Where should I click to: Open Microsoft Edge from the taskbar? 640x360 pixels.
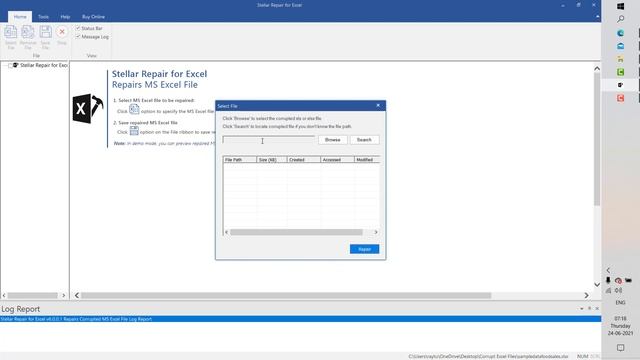620,33
